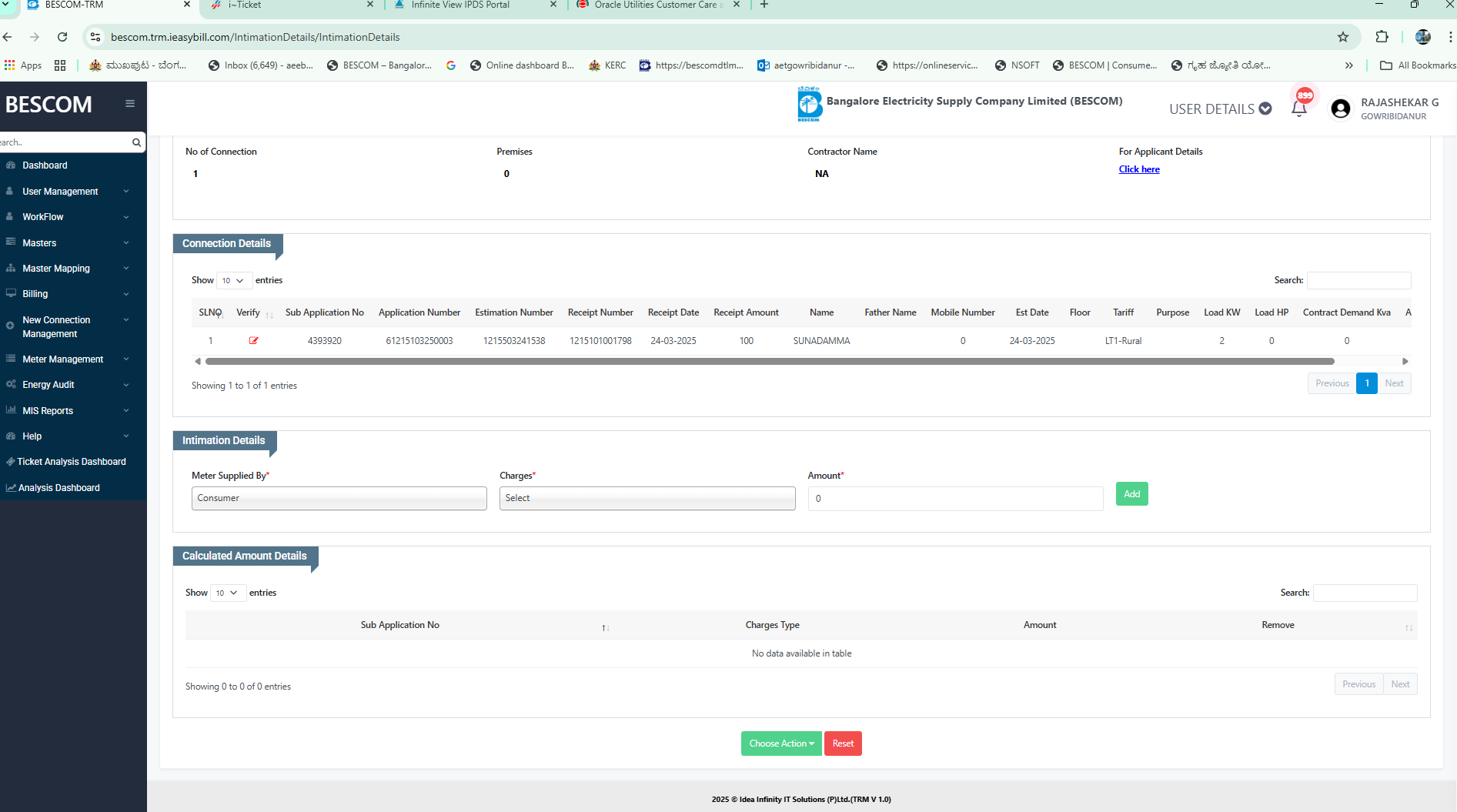Open the Apps grid shortcut in bookmarks bar
The height and width of the screenshot is (812, 1457).
pos(23,65)
